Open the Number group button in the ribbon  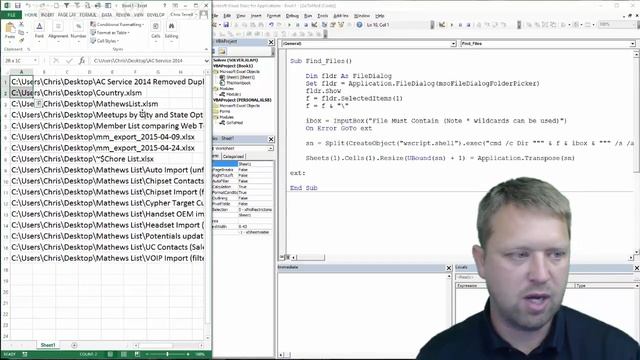[78, 30]
